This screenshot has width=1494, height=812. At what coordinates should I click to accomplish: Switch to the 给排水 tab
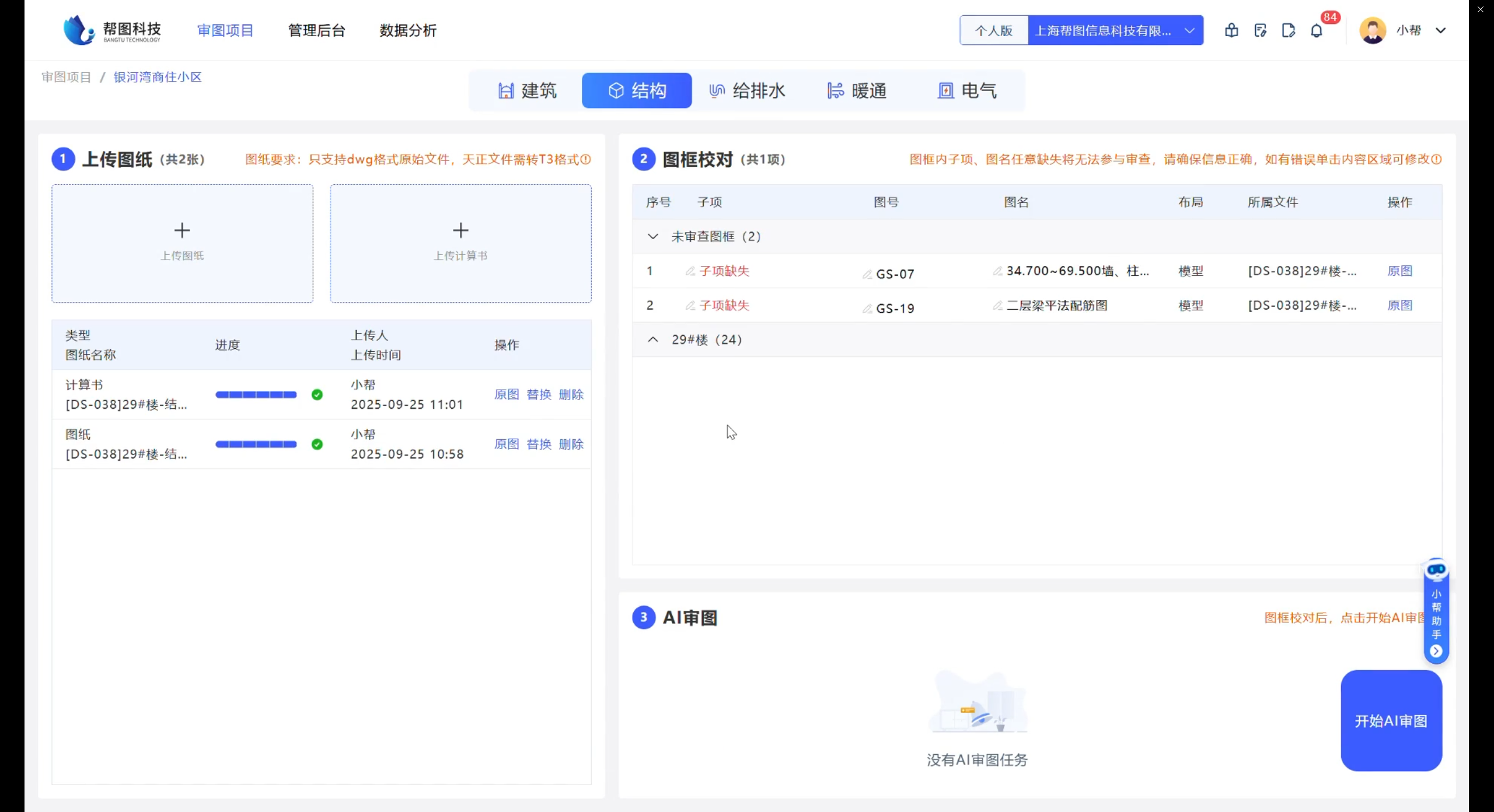[x=747, y=90]
